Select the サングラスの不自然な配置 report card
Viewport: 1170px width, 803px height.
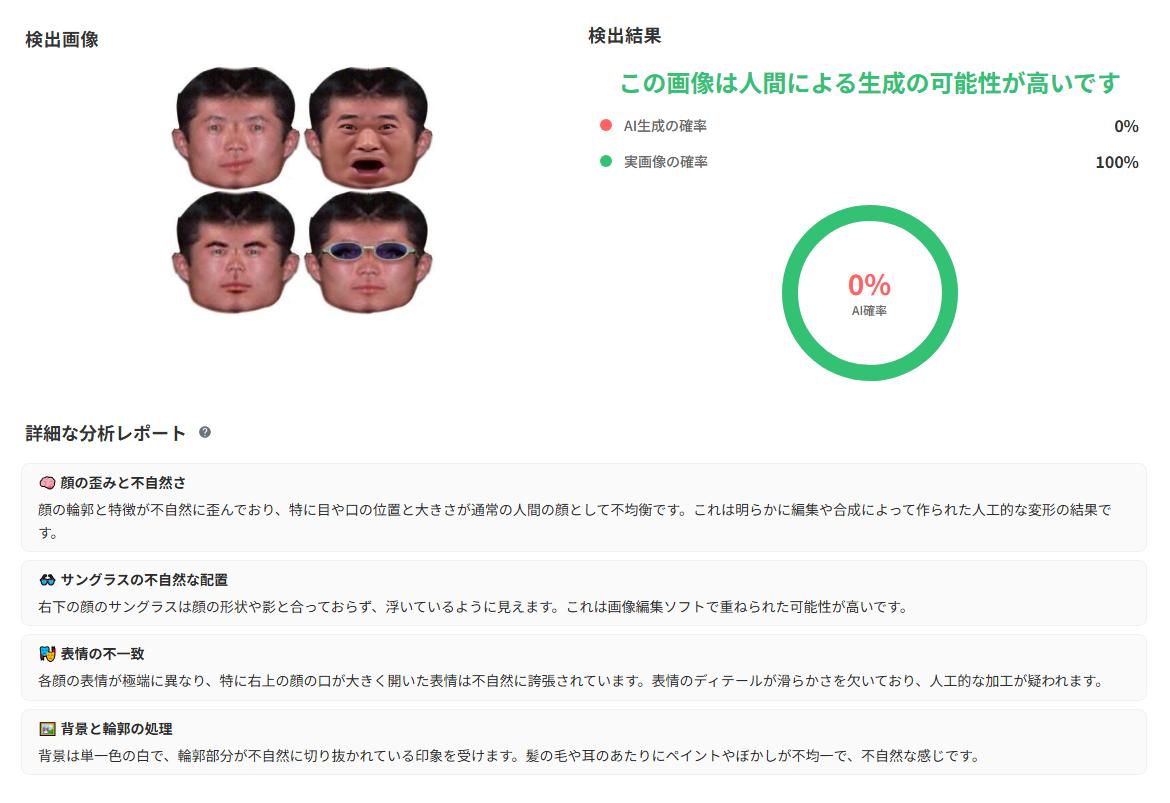coord(584,593)
